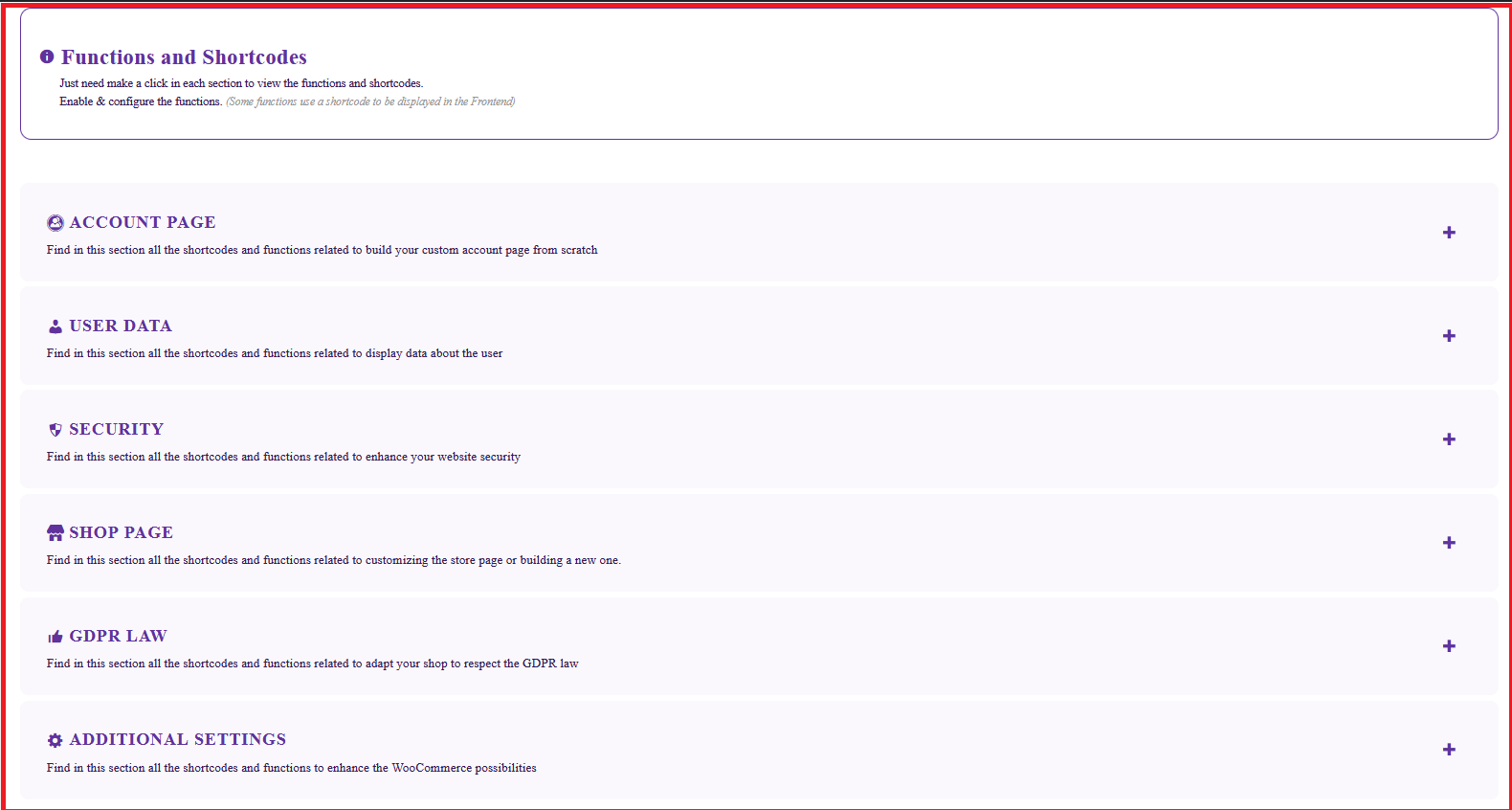Click the Shop Page store icon
This screenshot has height=810, width=1512.
pos(56,533)
